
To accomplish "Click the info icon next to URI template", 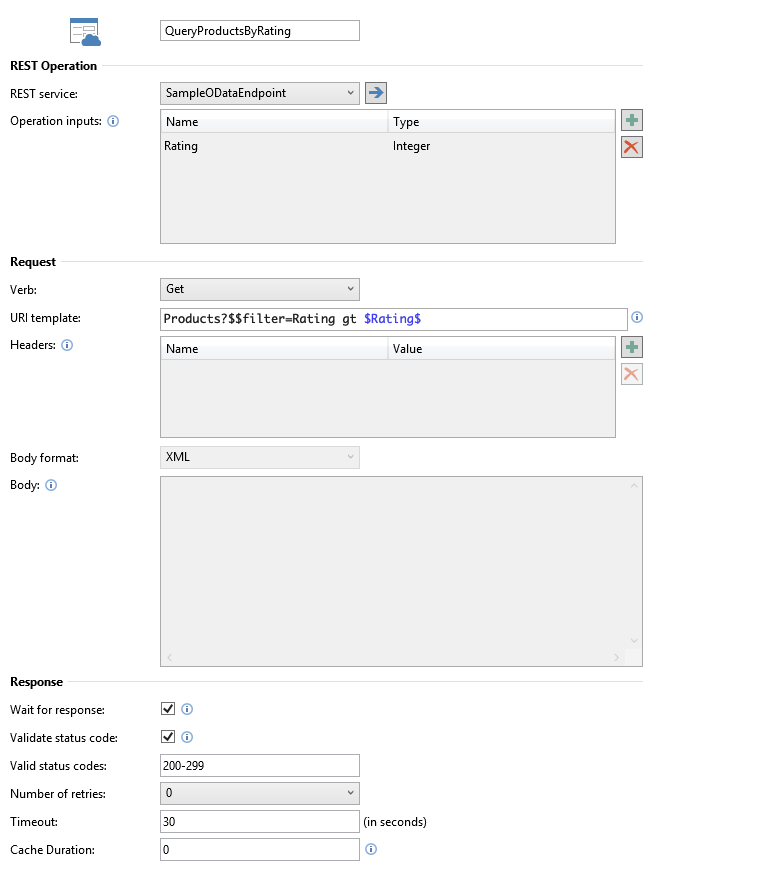I will pyautogui.click(x=637, y=318).
